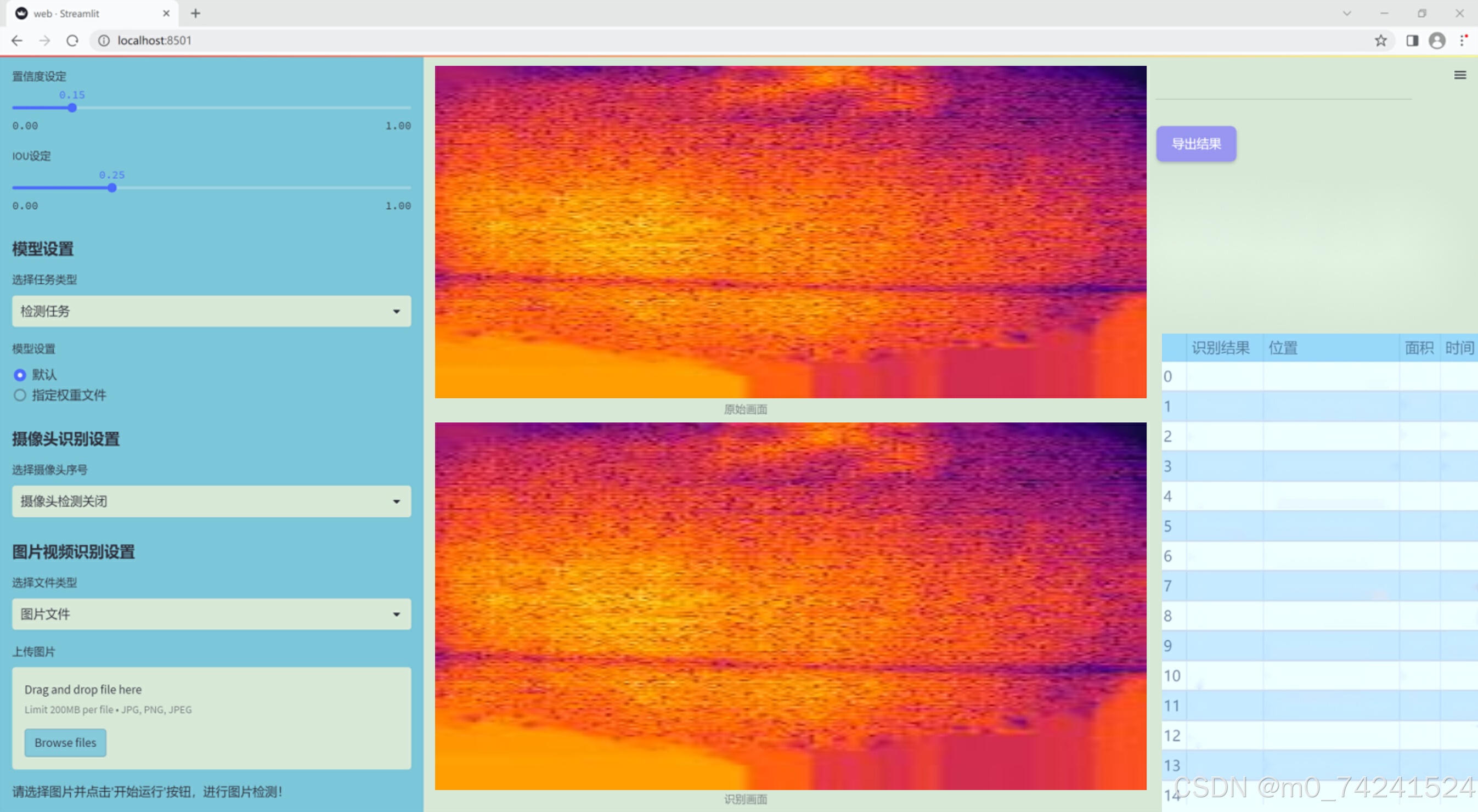Click the browser forward arrow

coord(45,41)
